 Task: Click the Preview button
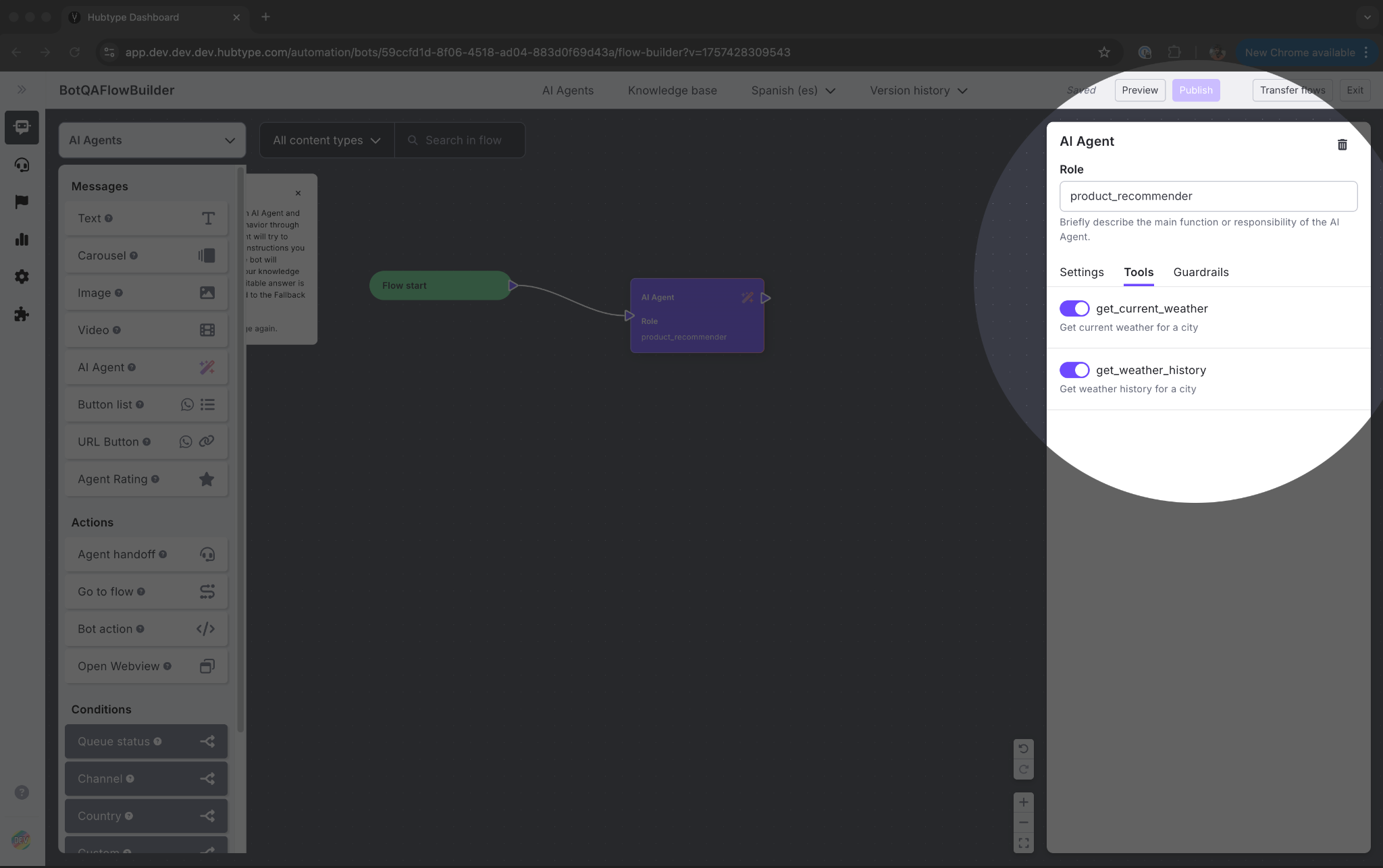(x=1139, y=90)
